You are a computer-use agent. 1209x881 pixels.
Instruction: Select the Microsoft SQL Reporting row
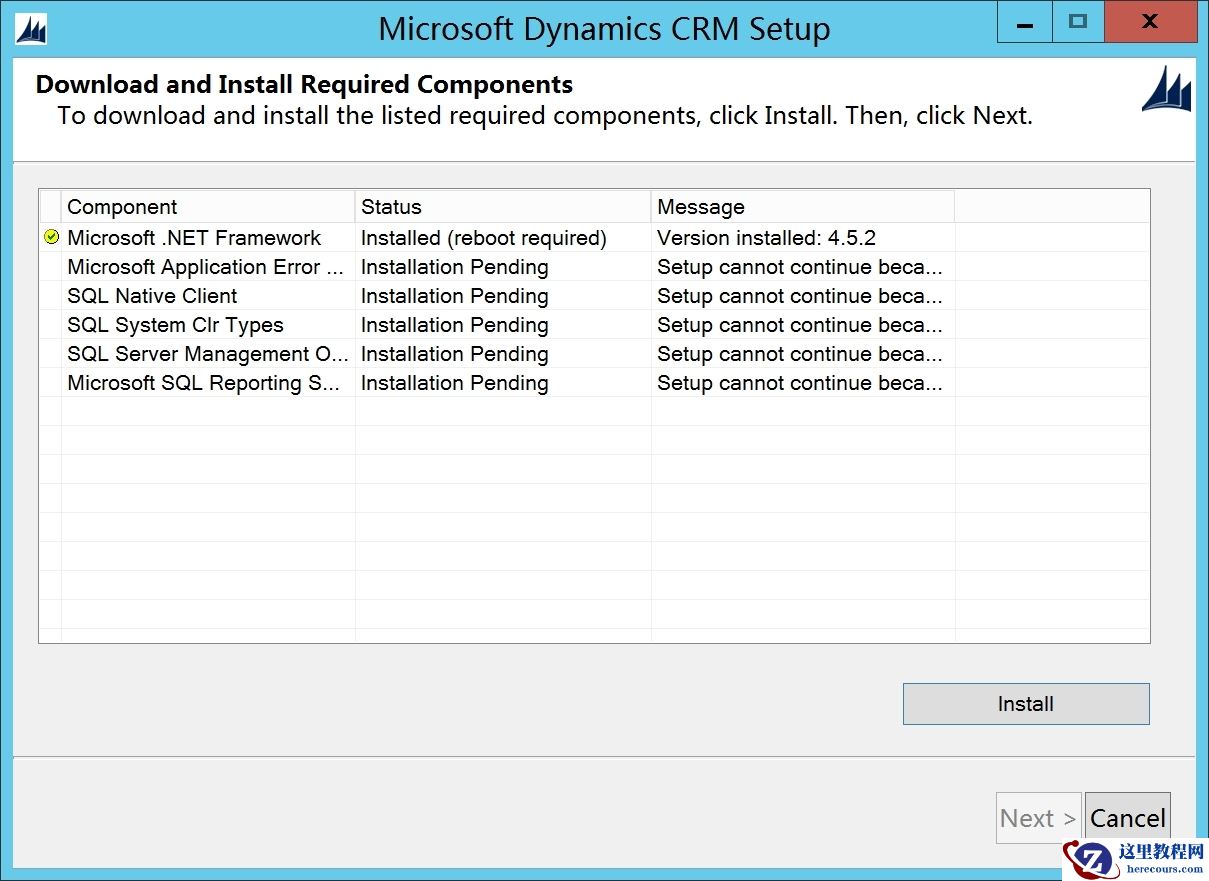(202, 382)
